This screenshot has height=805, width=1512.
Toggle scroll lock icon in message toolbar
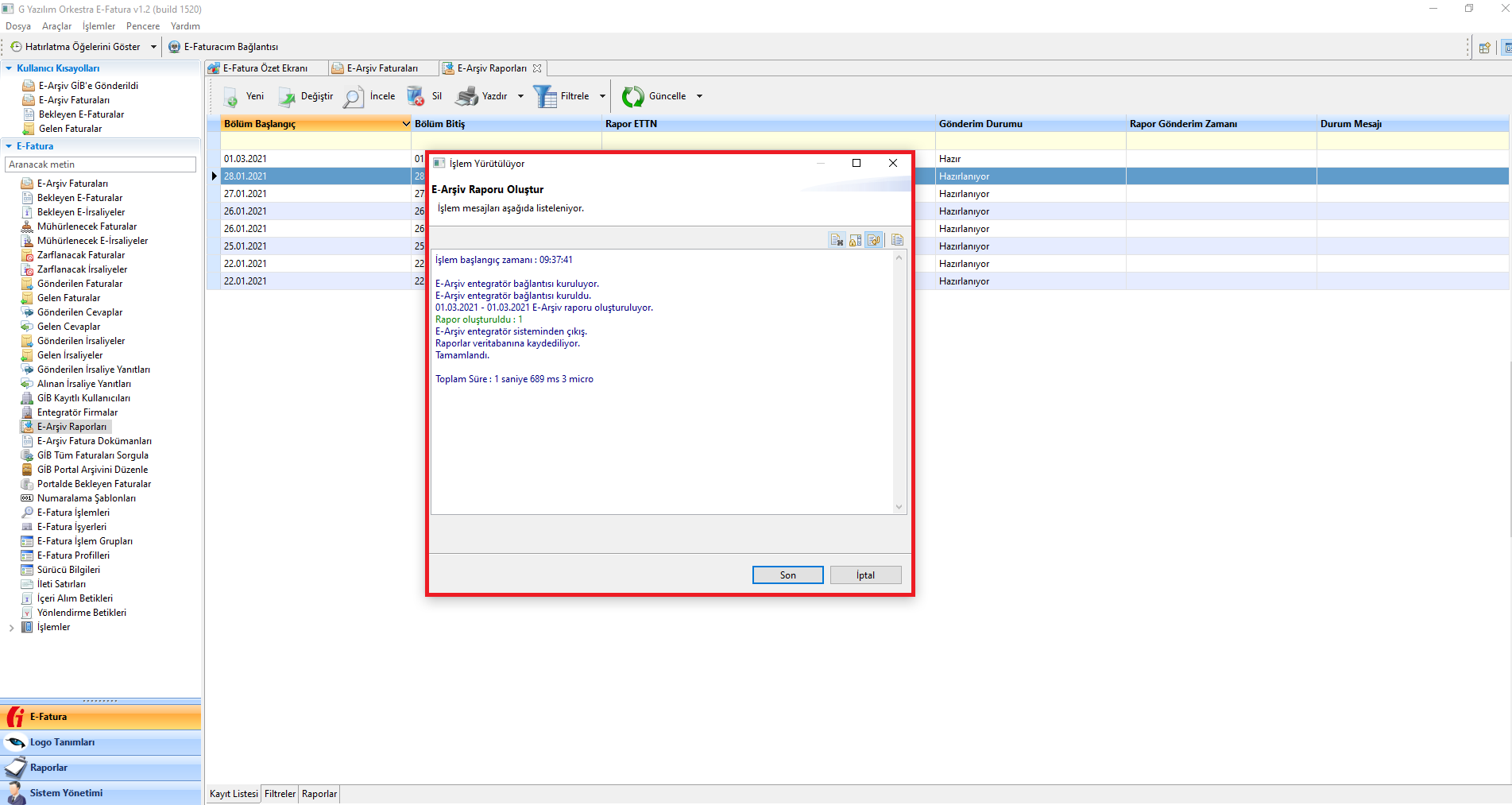tap(856, 240)
